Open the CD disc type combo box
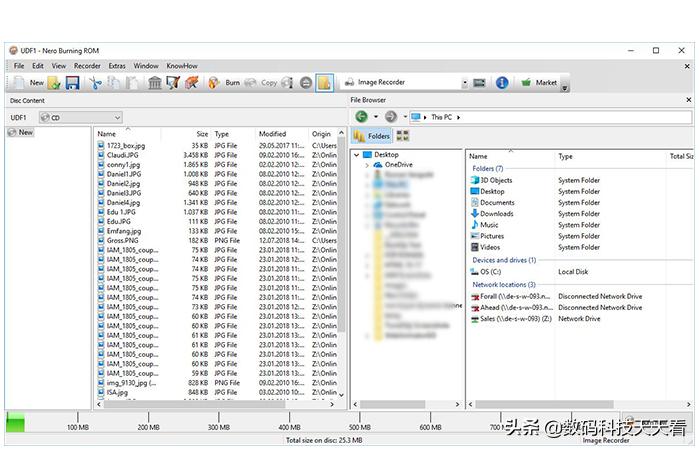Image resolution: width=700 pixels, height=450 pixels. (80, 118)
